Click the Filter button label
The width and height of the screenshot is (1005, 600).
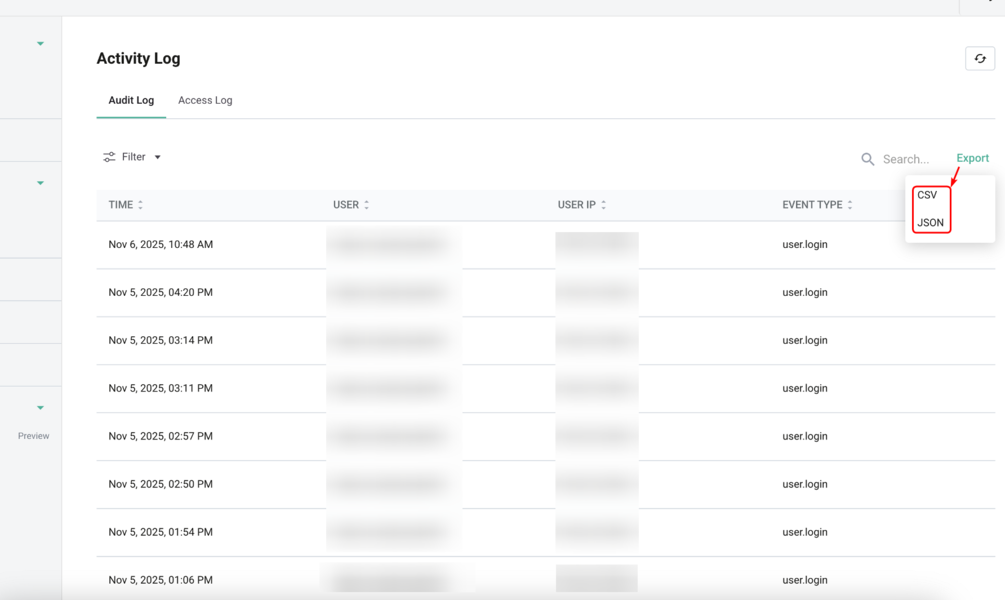coord(133,157)
